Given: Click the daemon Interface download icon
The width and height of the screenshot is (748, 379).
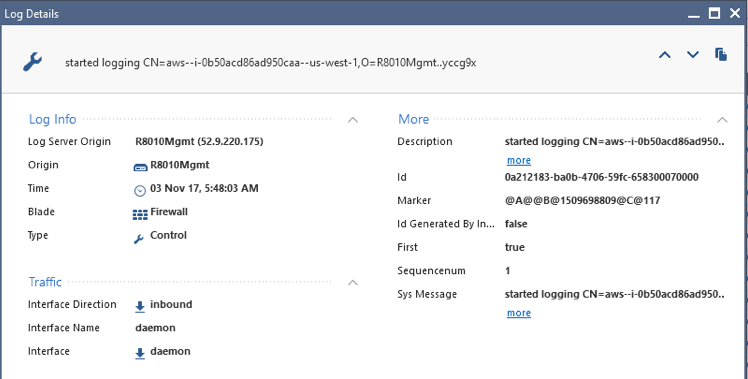Looking at the screenshot, I should [140, 354].
